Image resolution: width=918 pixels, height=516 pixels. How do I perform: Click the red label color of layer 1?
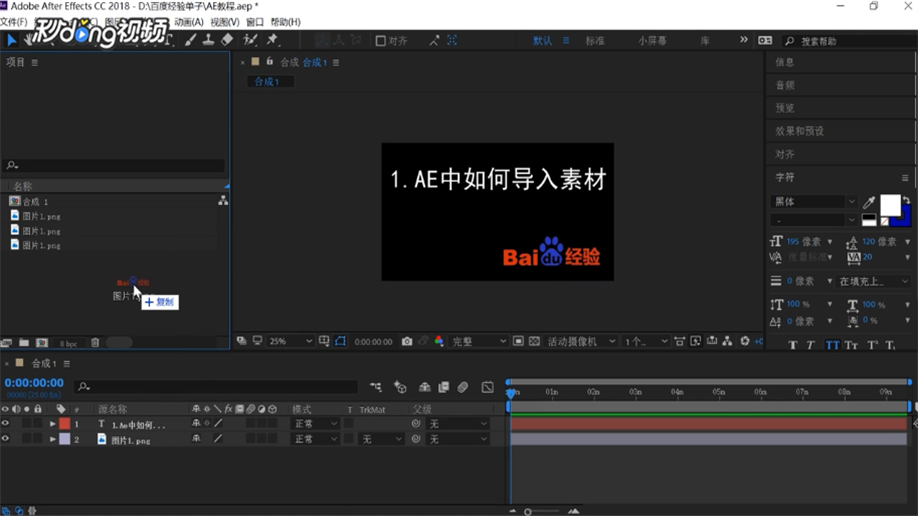[64, 423]
